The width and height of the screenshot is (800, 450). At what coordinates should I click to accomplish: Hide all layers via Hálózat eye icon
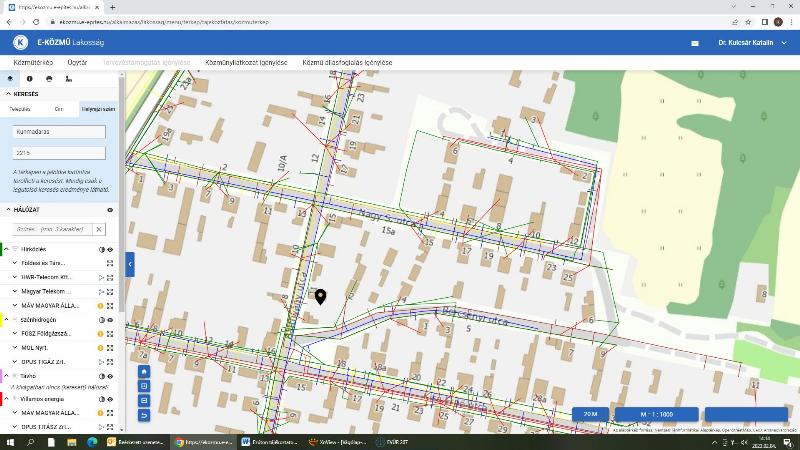[109, 210]
